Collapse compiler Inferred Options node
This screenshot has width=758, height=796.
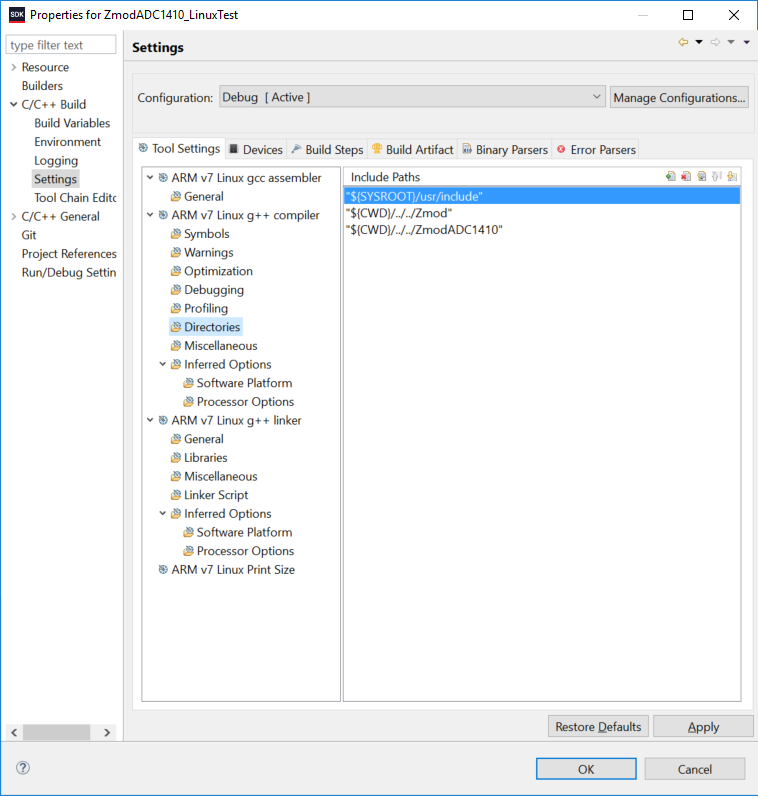pos(162,364)
